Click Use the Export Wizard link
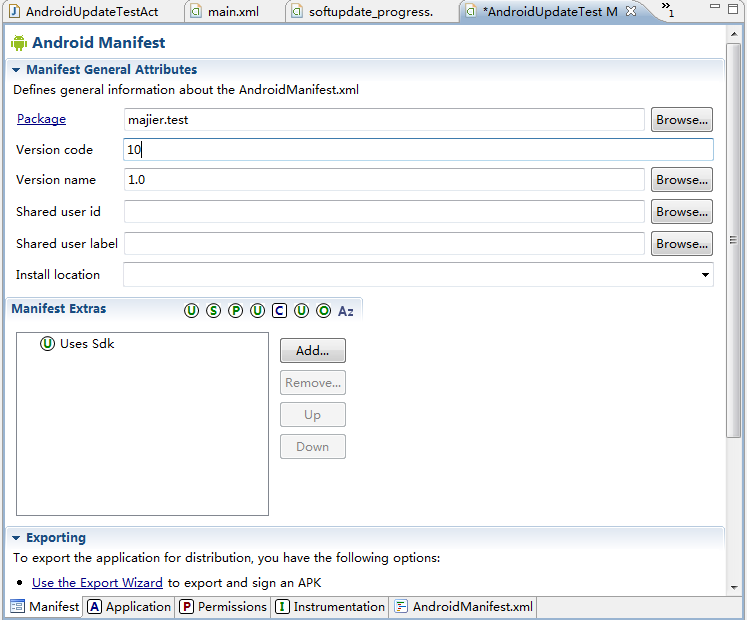747x620 pixels. [97, 583]
